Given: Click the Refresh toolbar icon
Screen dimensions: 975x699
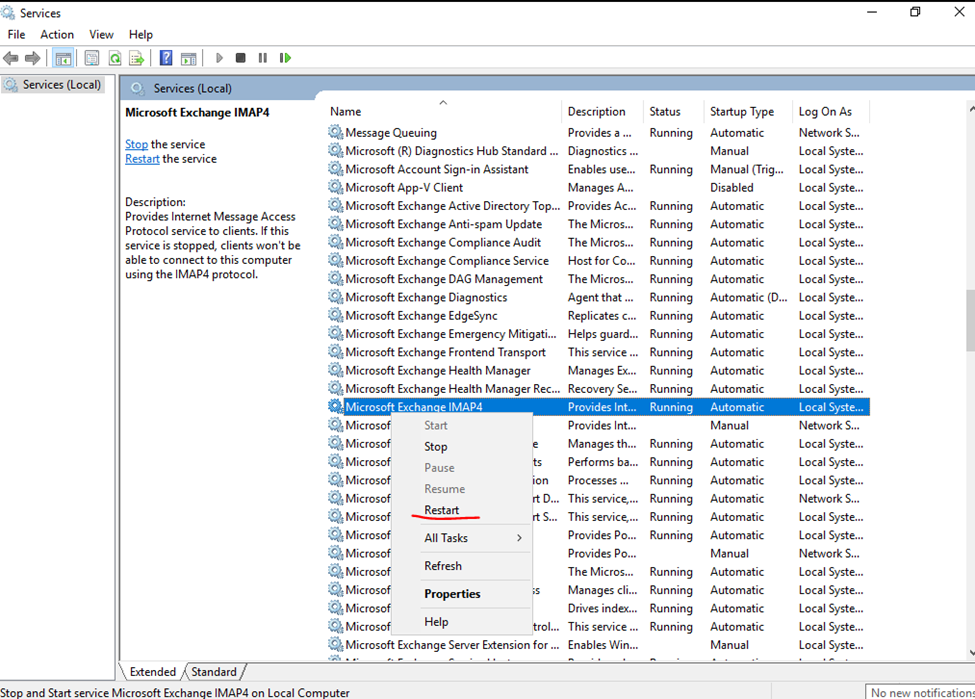Looking at the screenshot, I should click(115, 58).
